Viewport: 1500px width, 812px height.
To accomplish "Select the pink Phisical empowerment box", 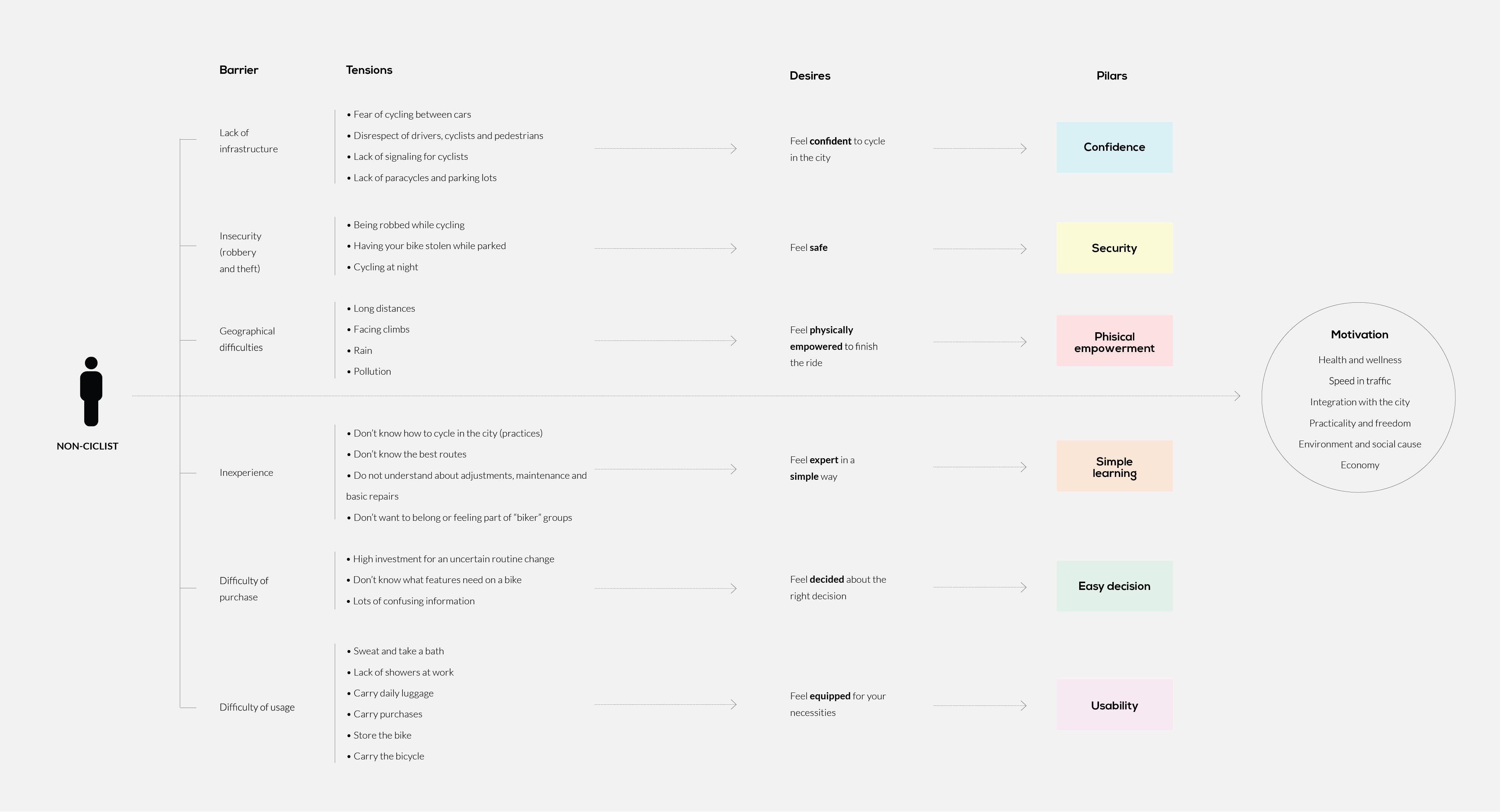I will click(1114, 342).
